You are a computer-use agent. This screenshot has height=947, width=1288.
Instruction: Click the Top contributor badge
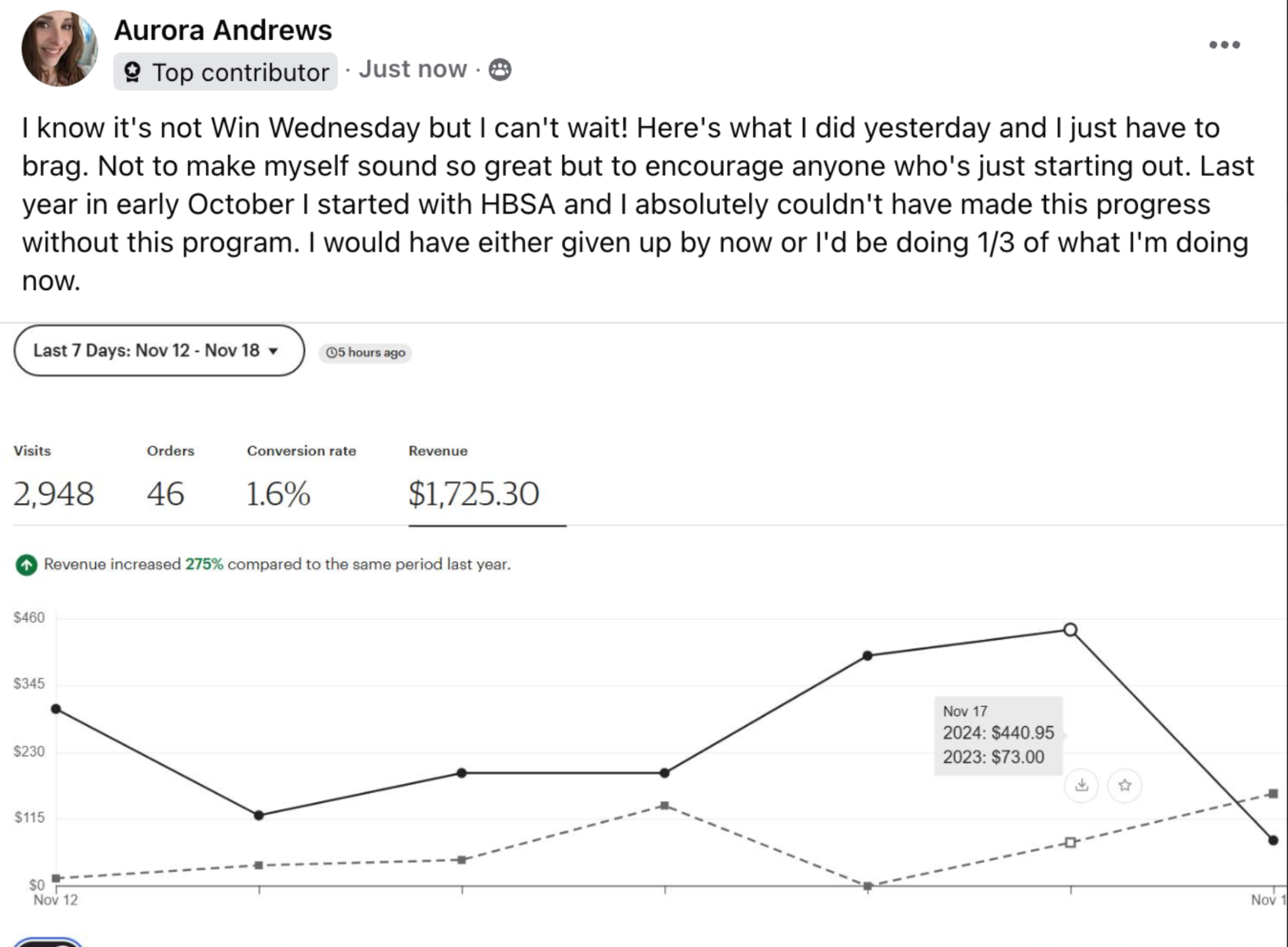pyautogui.click(x=226, y=72)
